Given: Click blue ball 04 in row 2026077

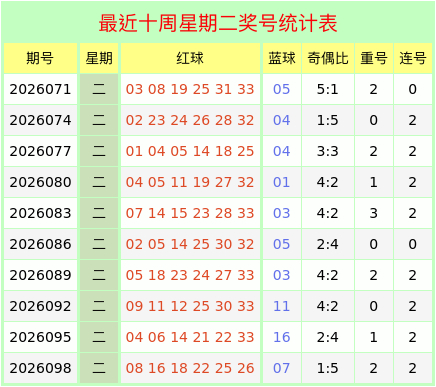Looking at the screenshot, I should (282, 151).
